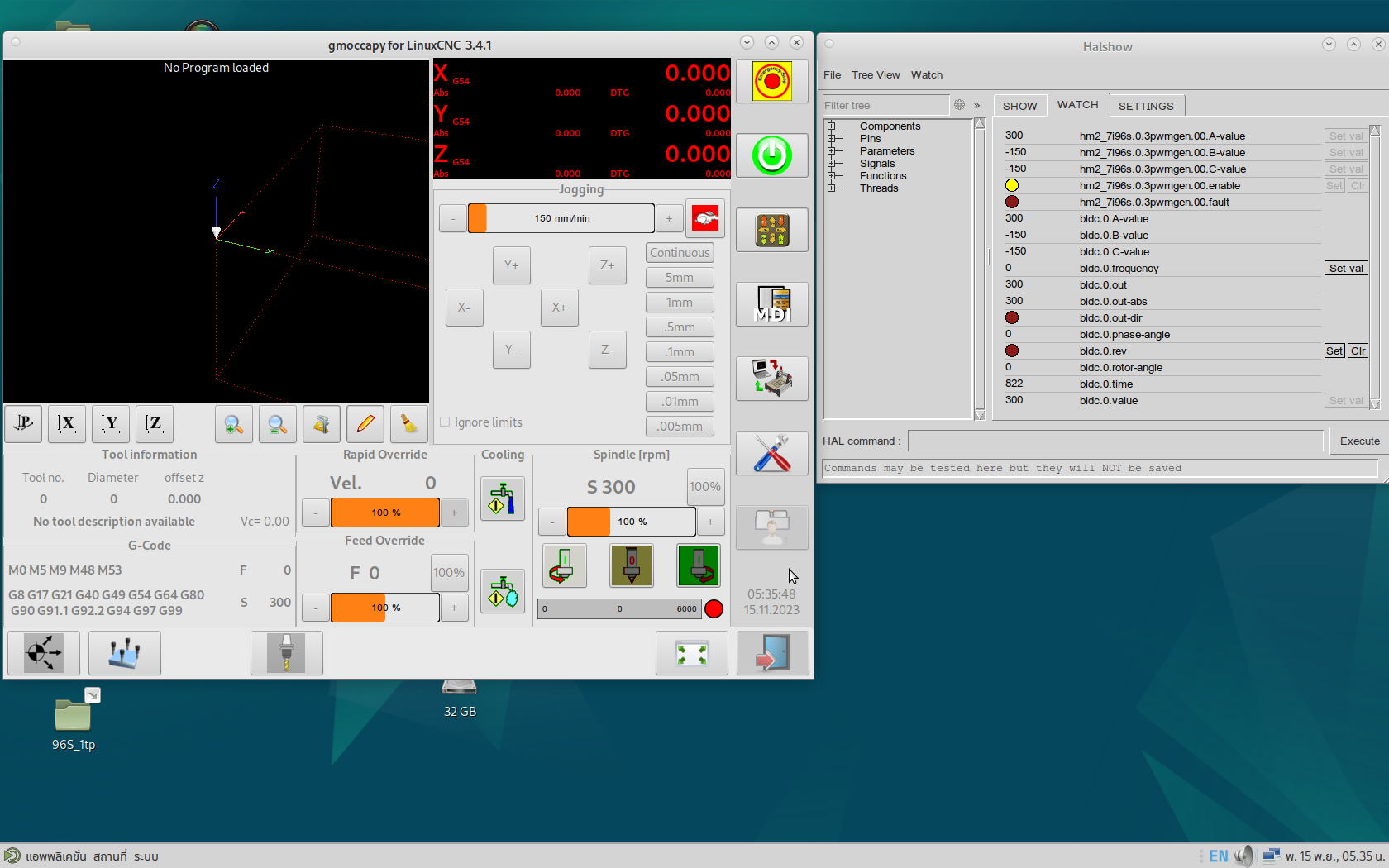Screen dimensions: 1389x868
Task: Clear the preview plot with broom
Action: (x=409, y=424)
